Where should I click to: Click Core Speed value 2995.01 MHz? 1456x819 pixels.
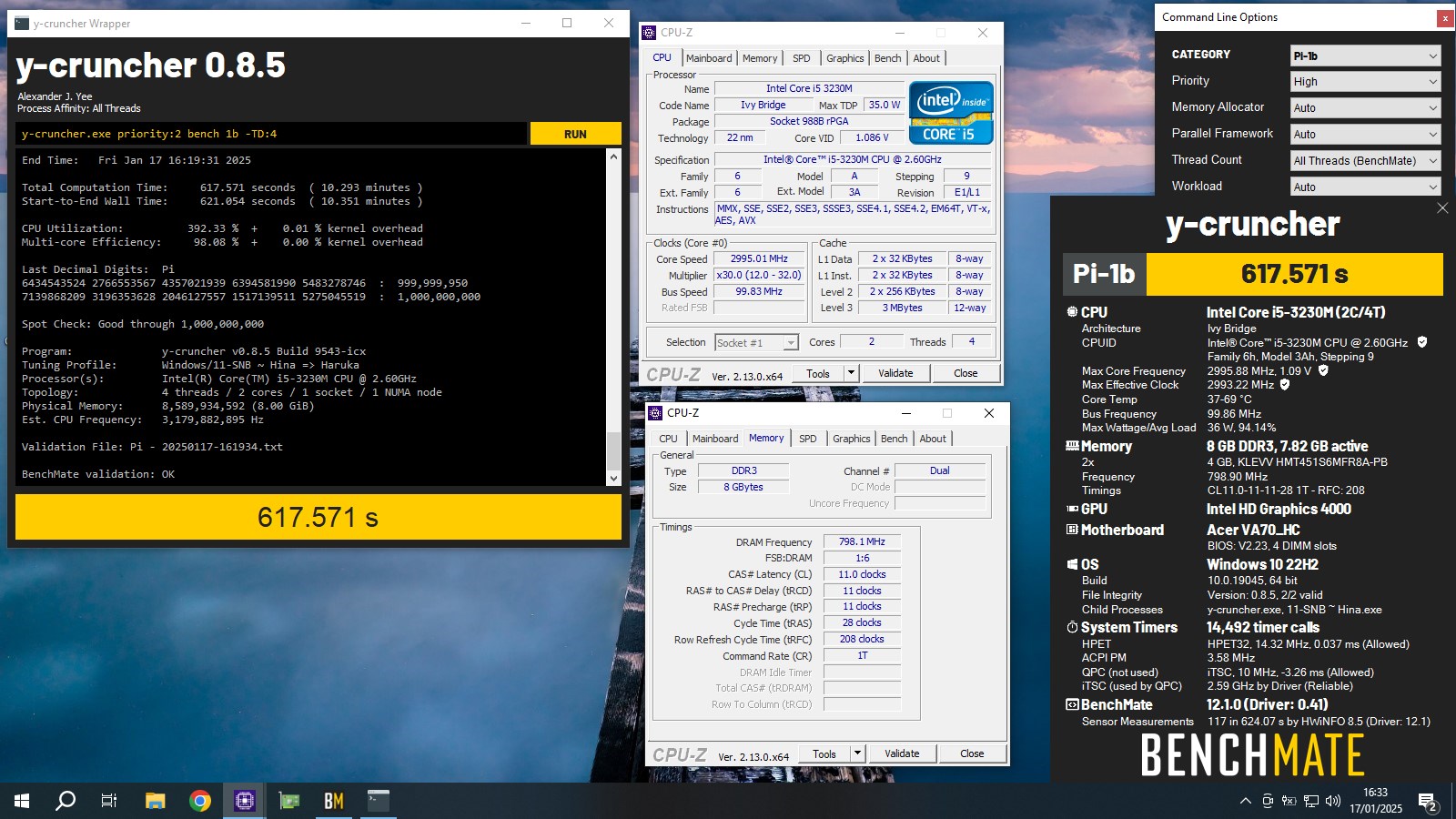759,258
